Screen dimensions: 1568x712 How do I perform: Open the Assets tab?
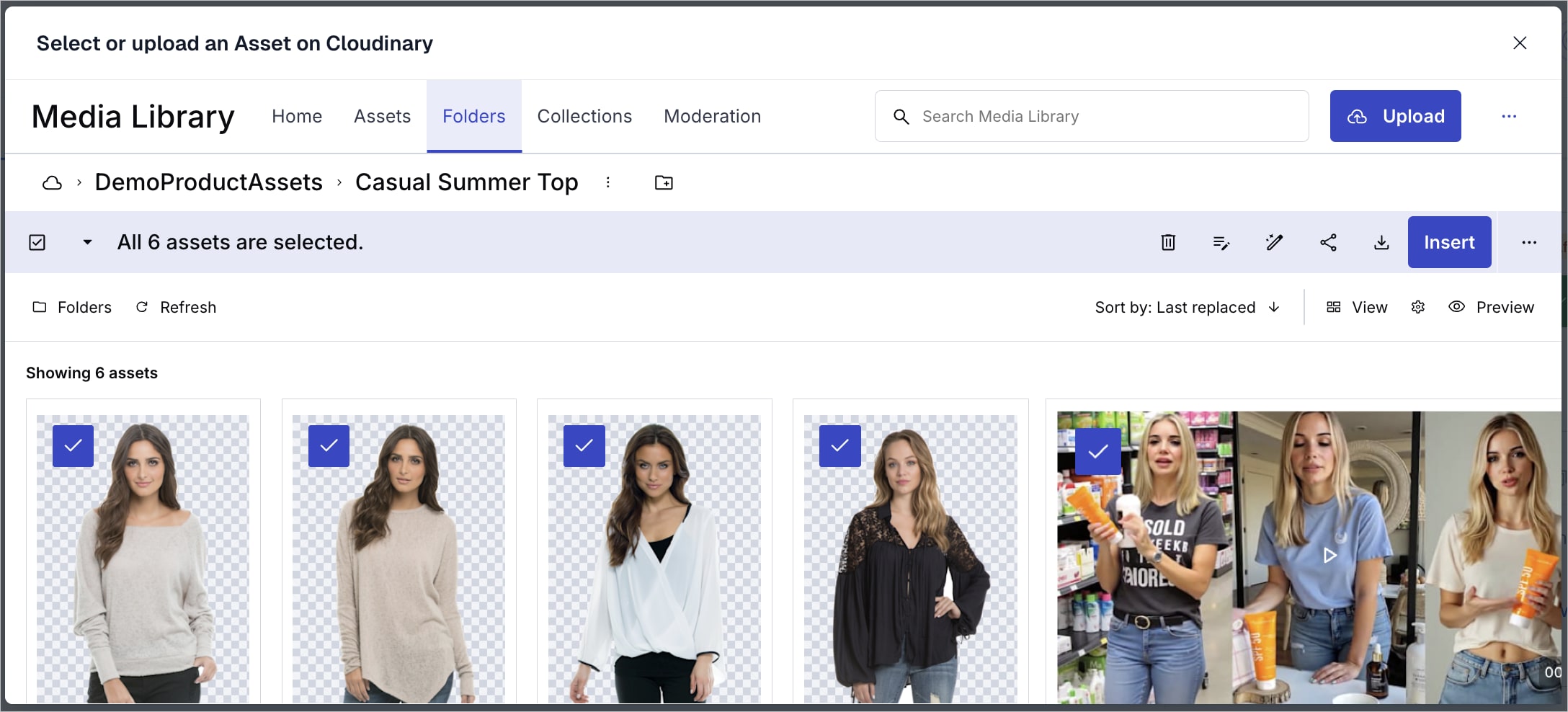[382, 117]
